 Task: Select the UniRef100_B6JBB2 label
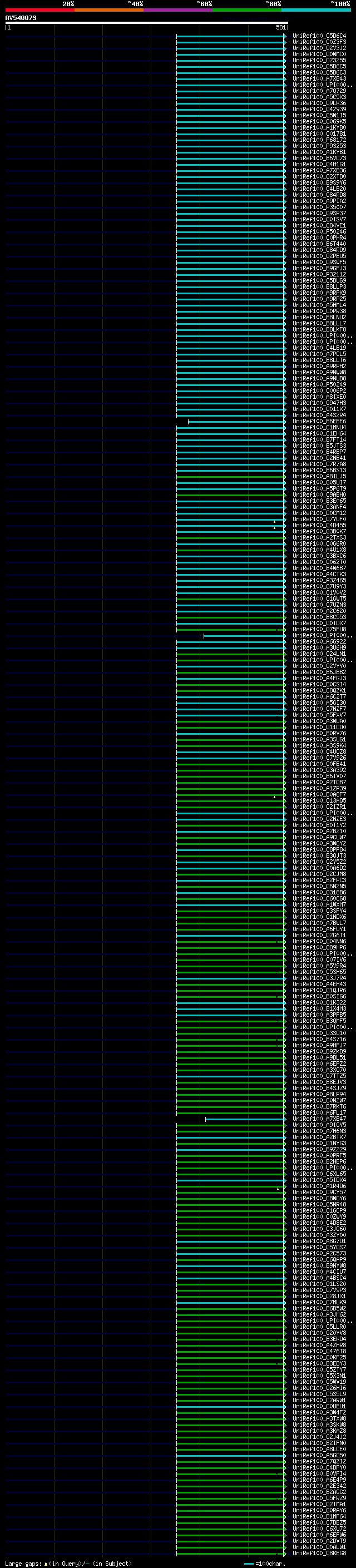click(319, 672)
